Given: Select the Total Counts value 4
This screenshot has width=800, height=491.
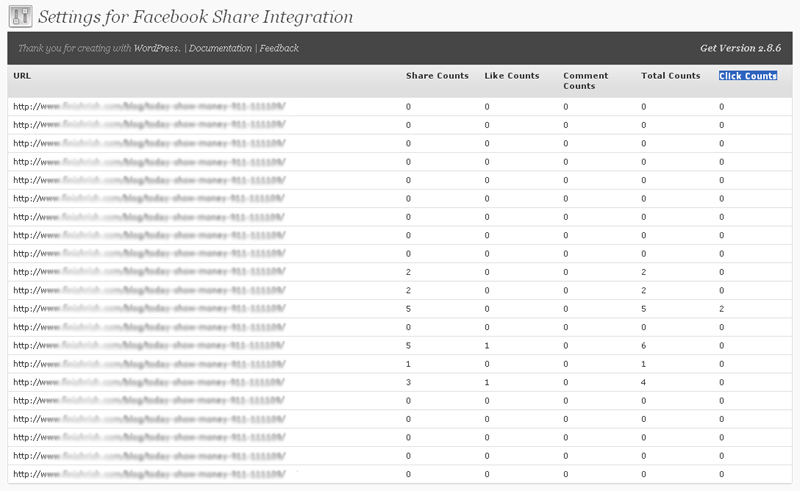Looking at the screenshot, I should (x=643, y=382).
